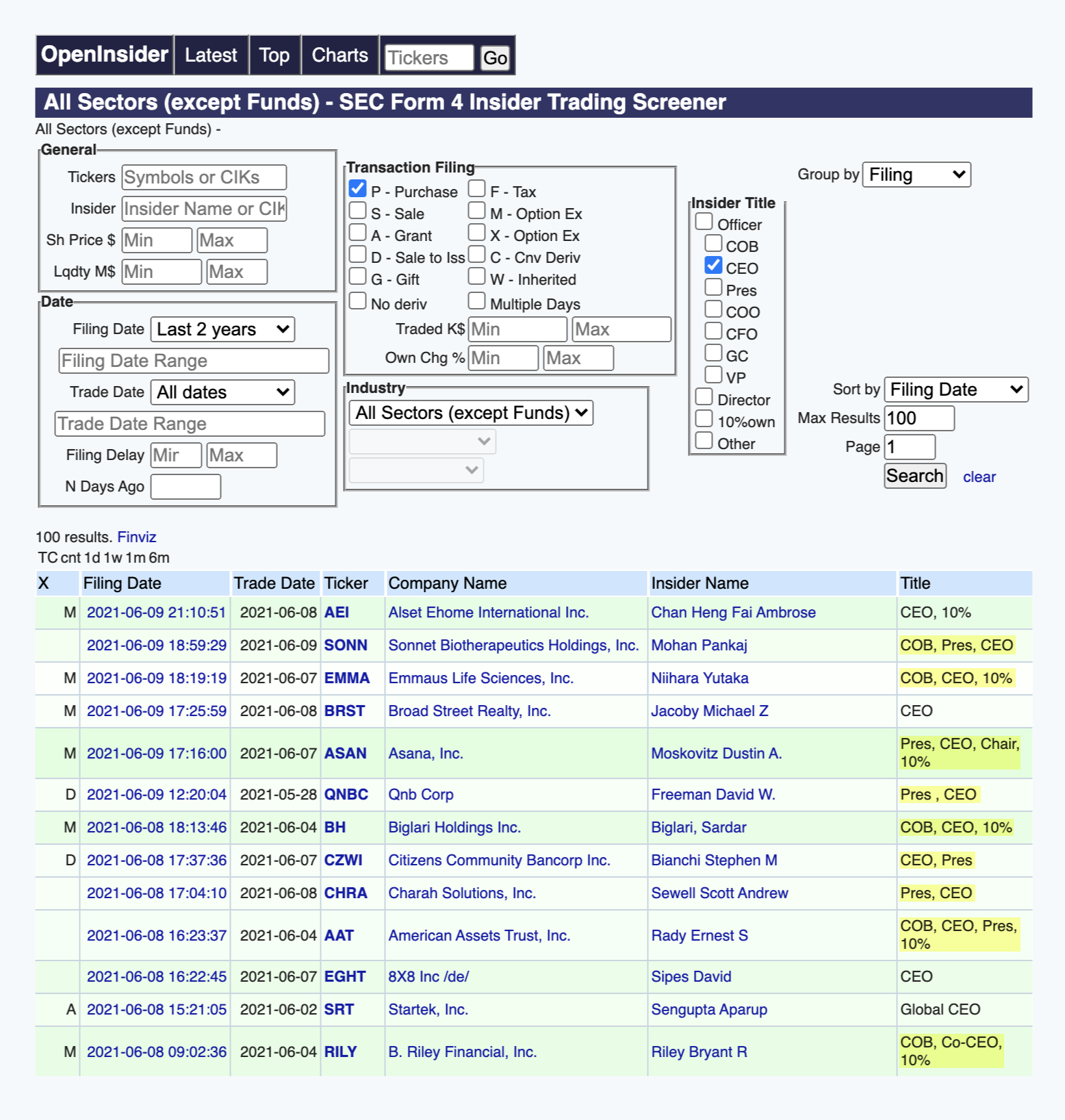Viewport: 1065px width, 1120px height.
Task: Click the Filing Date Range field
Action: pyautogui.click(x=194, y=361)
